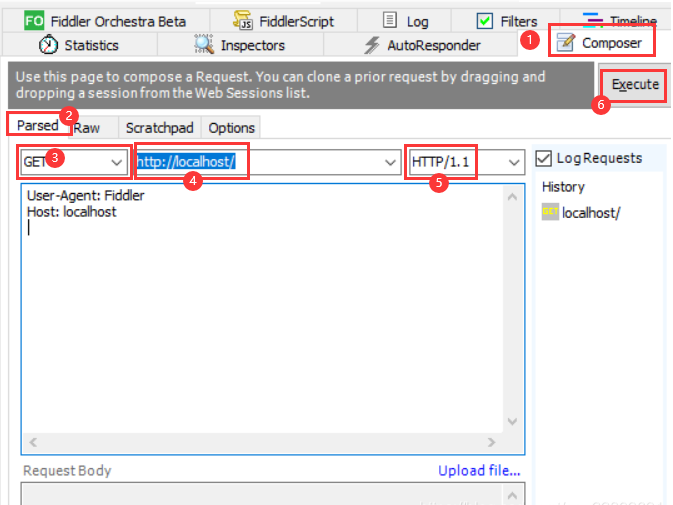The width and height of the screenshot is (673, 505).
Task: Switch to the Filters tab
Action: point(505,21)
